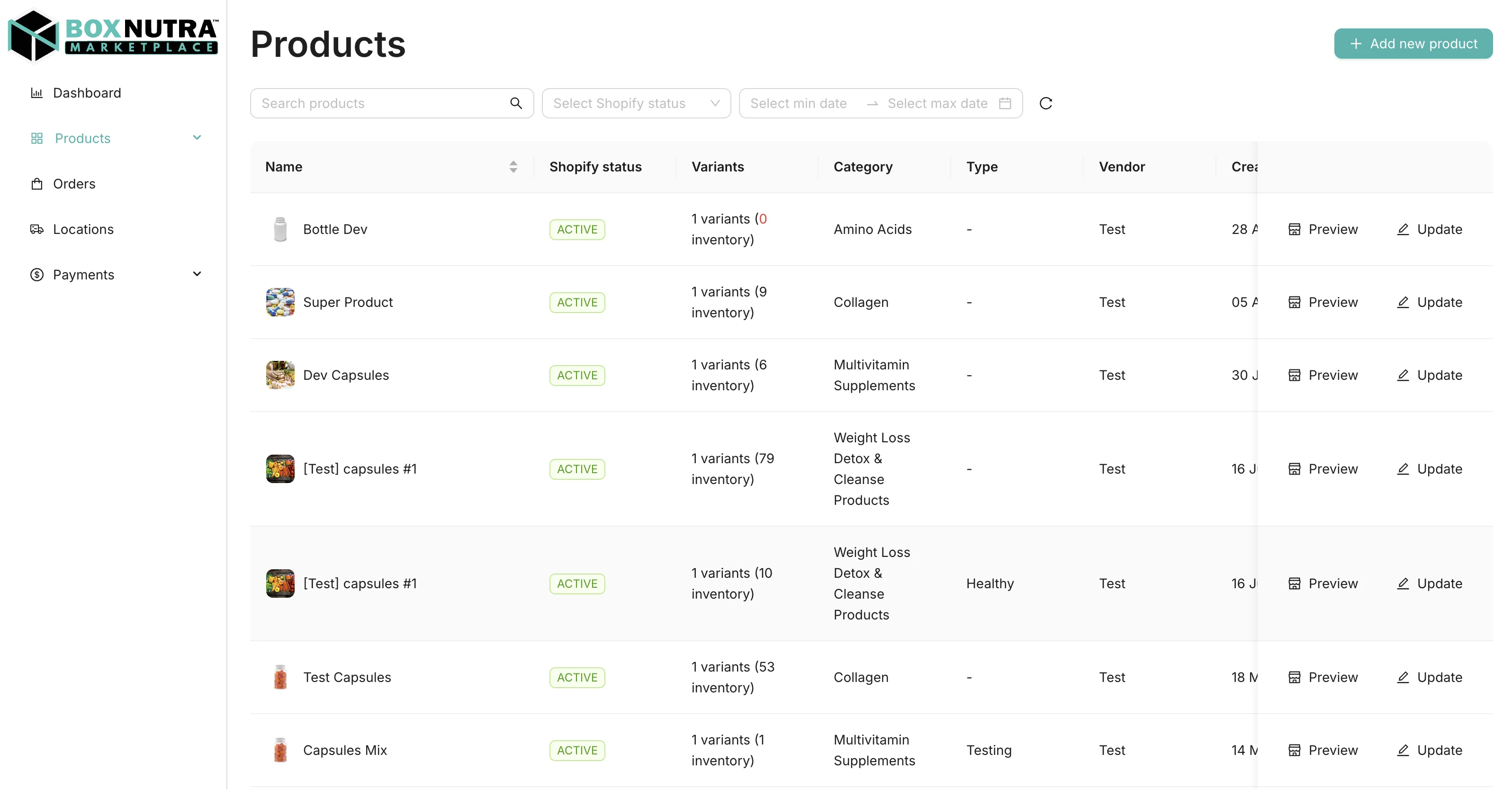Click Update link for Test Capsules row

(1439, 677)
